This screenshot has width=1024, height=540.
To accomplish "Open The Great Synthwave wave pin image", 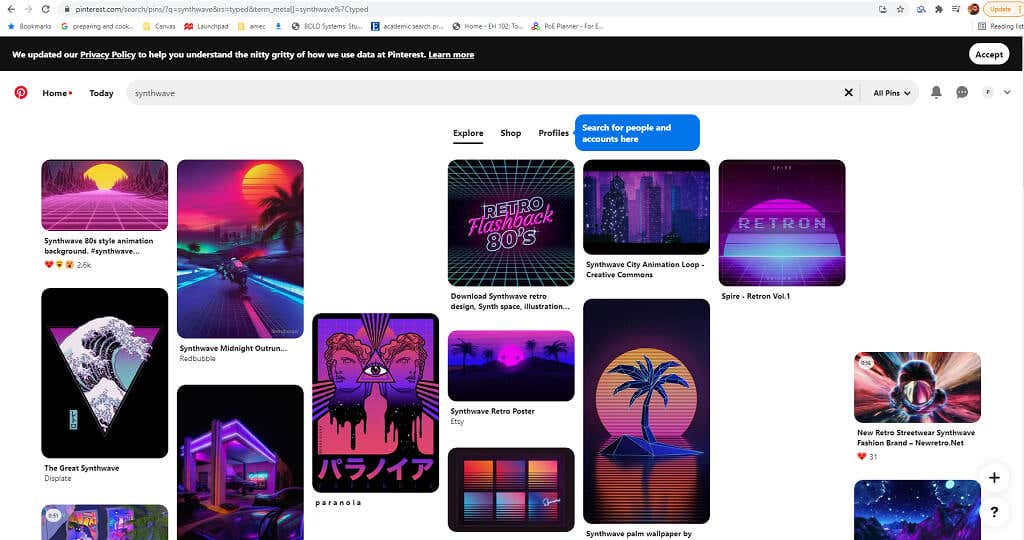I will [x=104, y=373].
